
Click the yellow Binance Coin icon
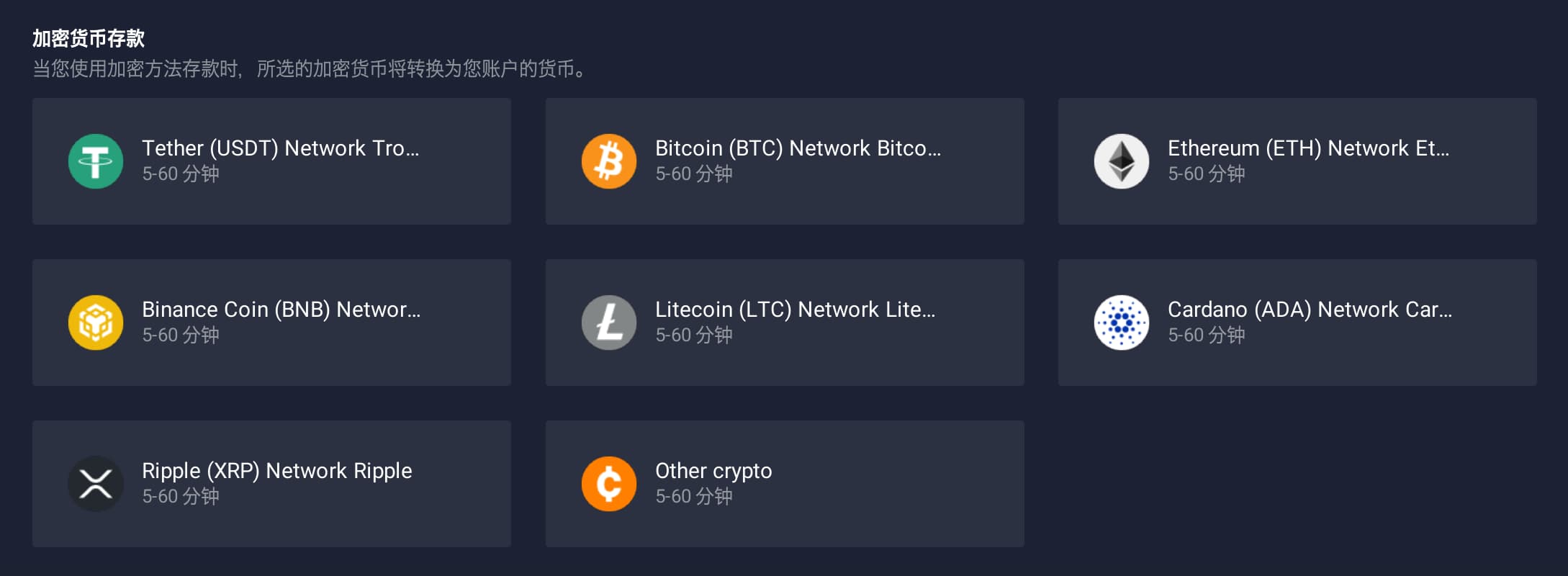[96, 323]
